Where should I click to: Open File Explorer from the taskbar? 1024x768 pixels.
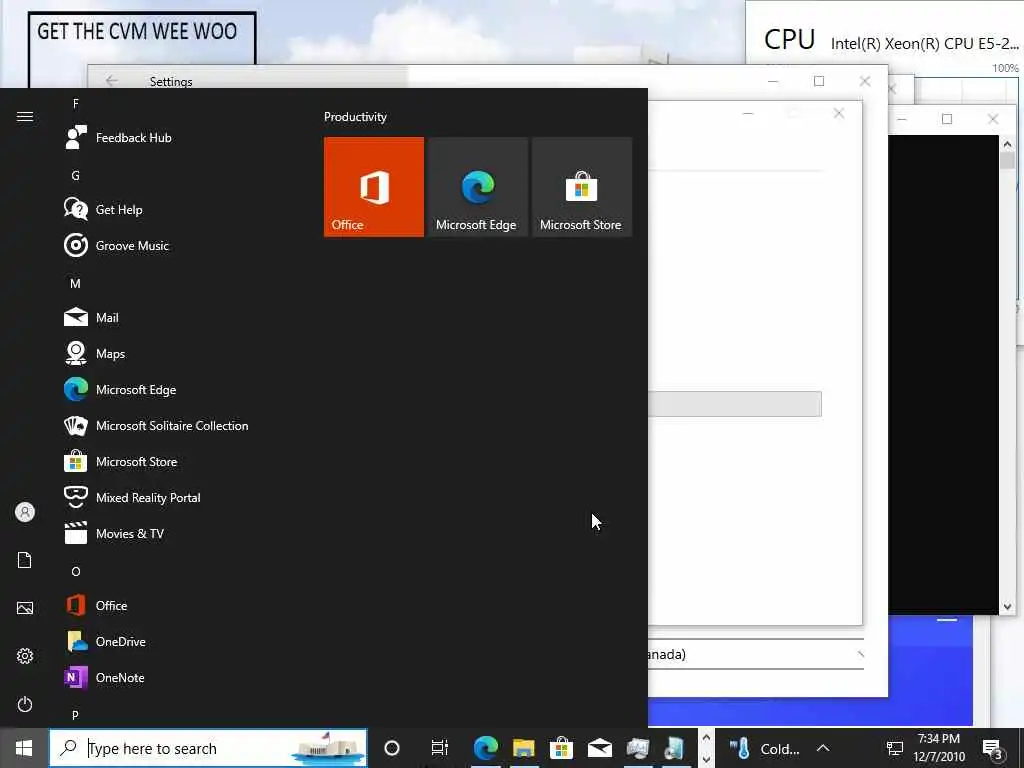click(x=524, y=748)
